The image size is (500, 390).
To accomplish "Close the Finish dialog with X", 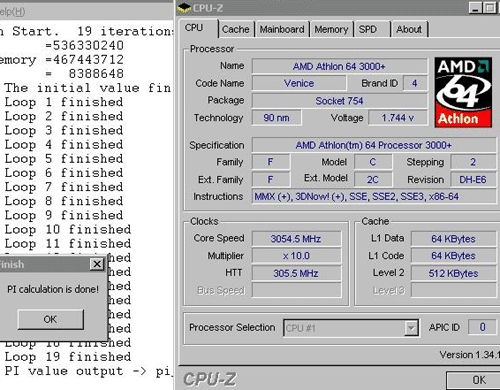I will point(97,264).
